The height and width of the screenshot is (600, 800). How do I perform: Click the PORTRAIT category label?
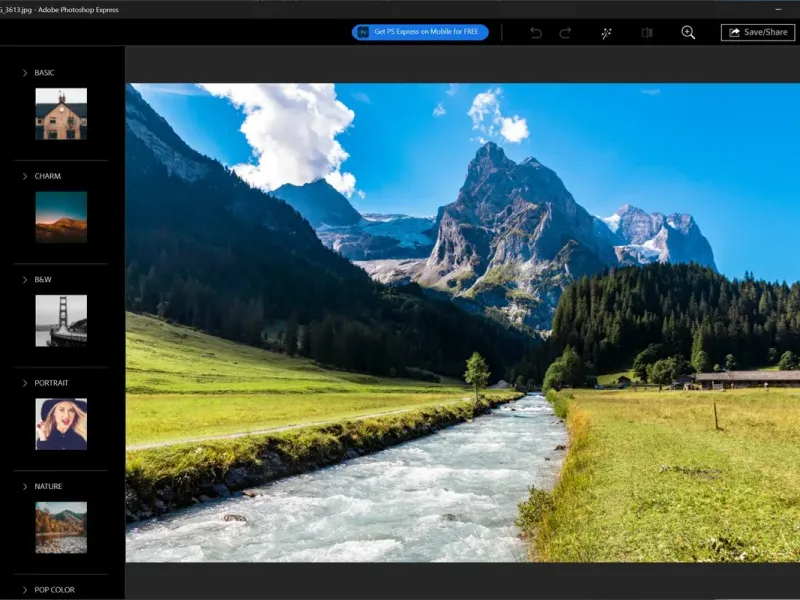52,383
